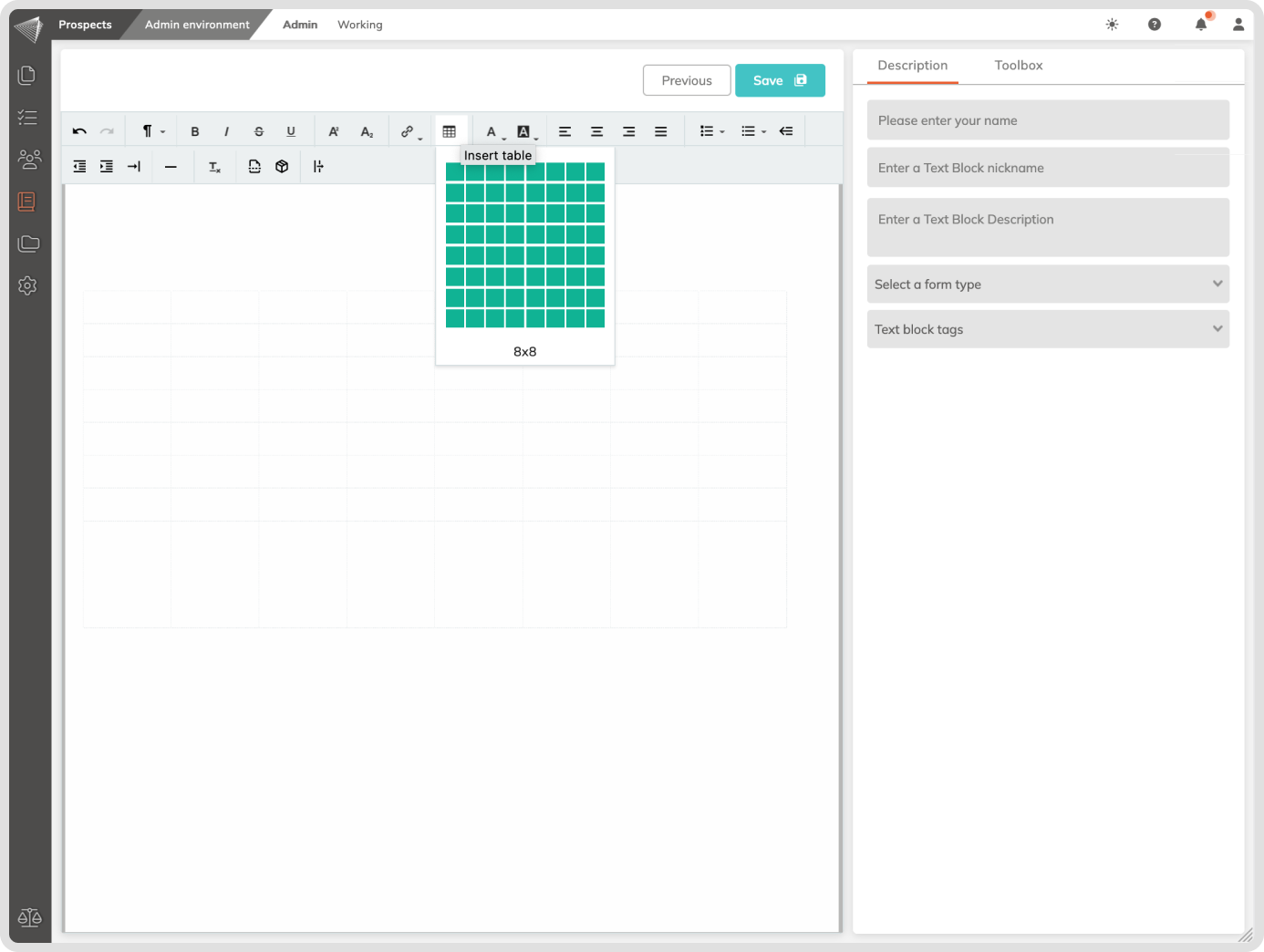Center align the text

click(596, 131)
